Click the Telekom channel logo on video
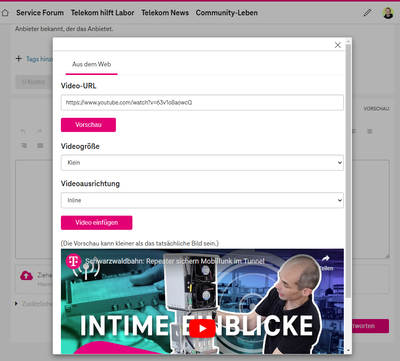 pyautogui.click(x=73, y=261)
